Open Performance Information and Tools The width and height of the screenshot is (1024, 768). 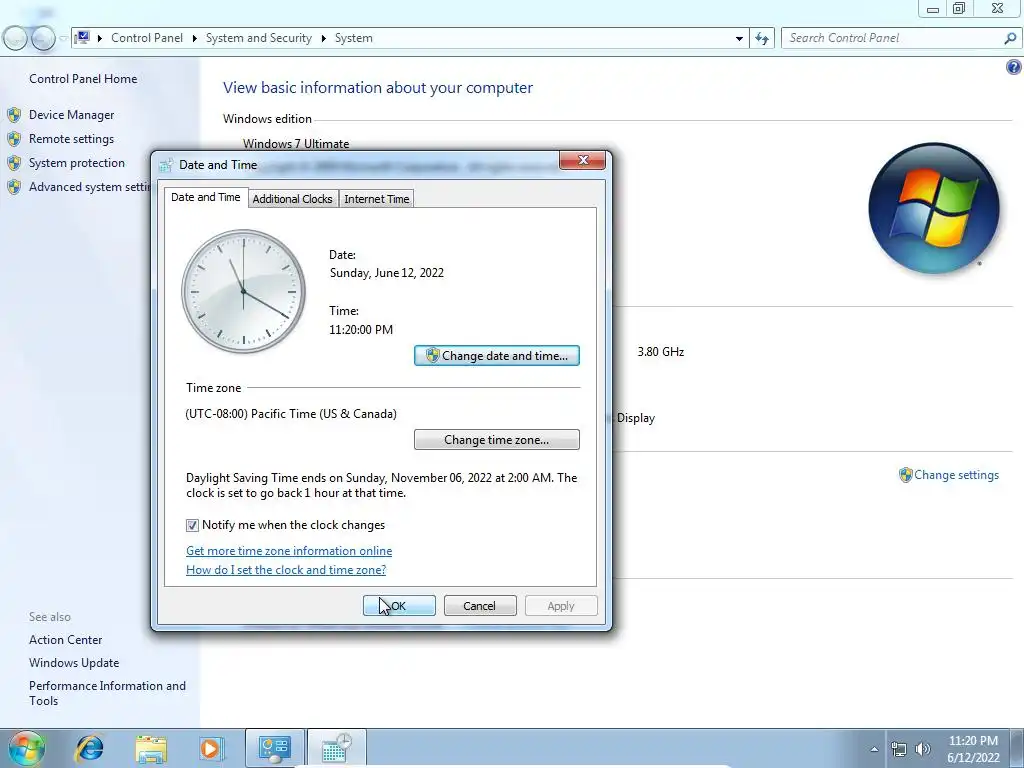[107, 693]
